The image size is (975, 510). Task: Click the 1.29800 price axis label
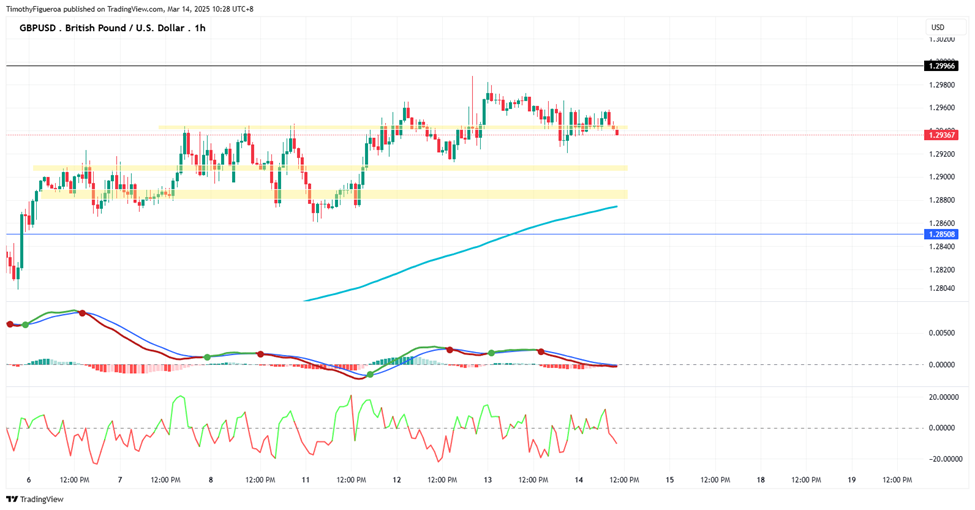tap(941, 85)
